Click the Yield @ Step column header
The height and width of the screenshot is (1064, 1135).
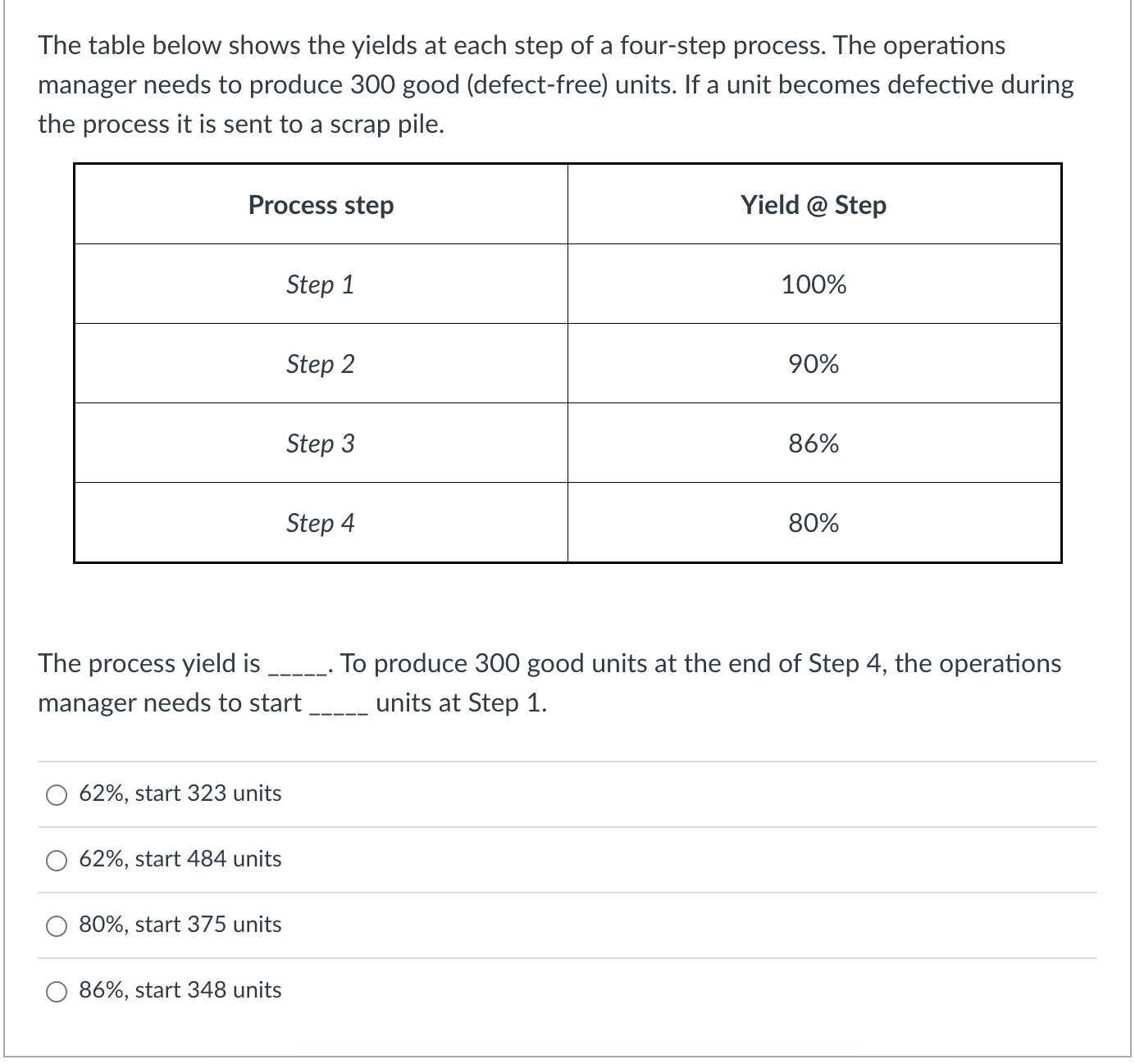tap(814, 205)
